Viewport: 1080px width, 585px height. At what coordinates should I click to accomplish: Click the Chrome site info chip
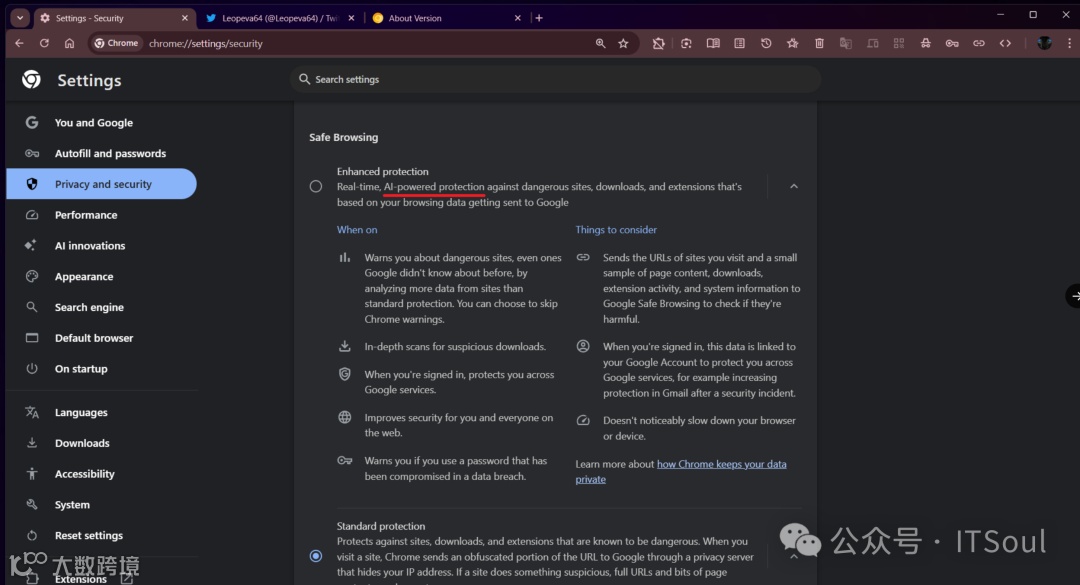click(116, 43)
